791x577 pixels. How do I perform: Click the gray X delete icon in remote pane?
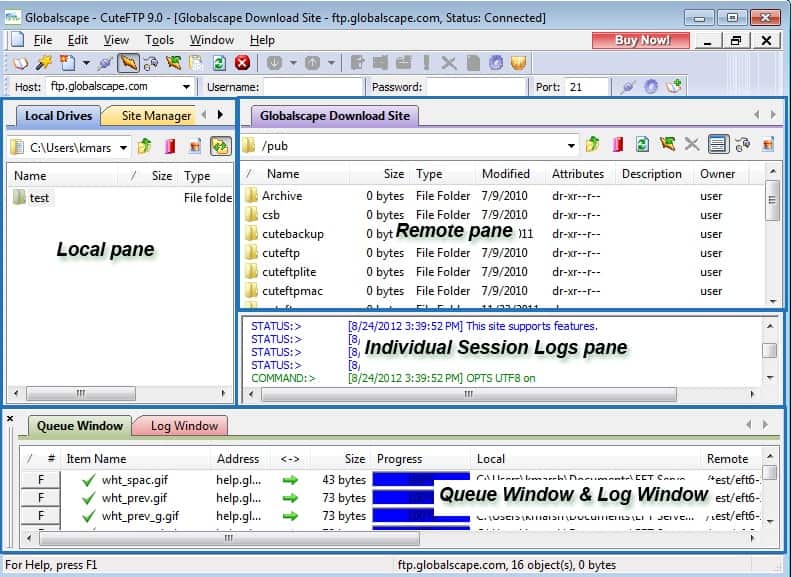pyautogui.click(x=692, y=145)
